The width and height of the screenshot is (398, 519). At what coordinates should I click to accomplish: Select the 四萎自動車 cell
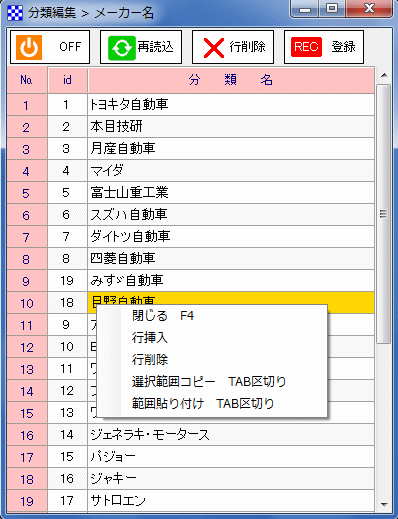click(231, 259)
